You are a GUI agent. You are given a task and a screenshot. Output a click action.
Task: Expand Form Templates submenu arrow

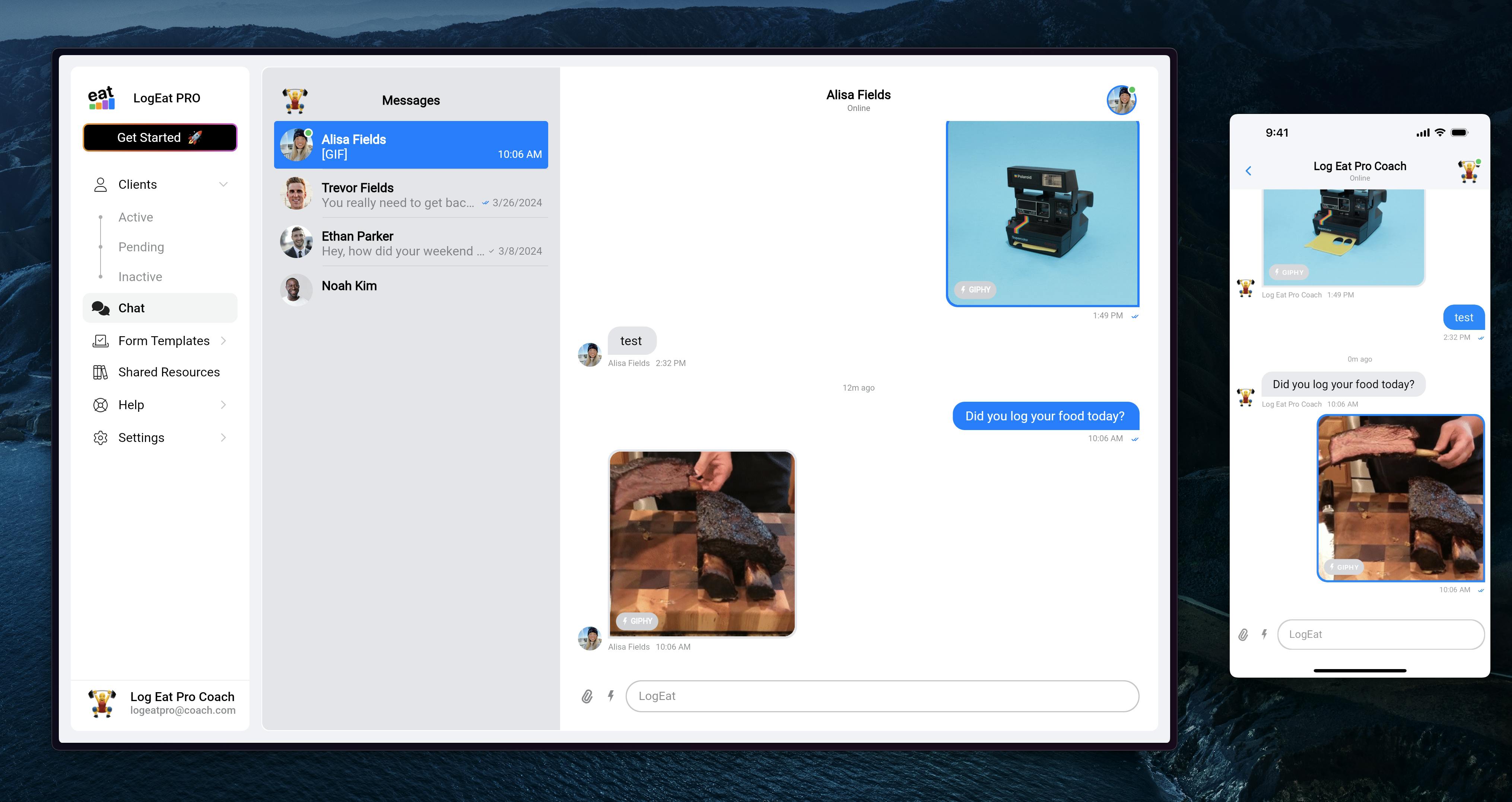pos(223,341)
